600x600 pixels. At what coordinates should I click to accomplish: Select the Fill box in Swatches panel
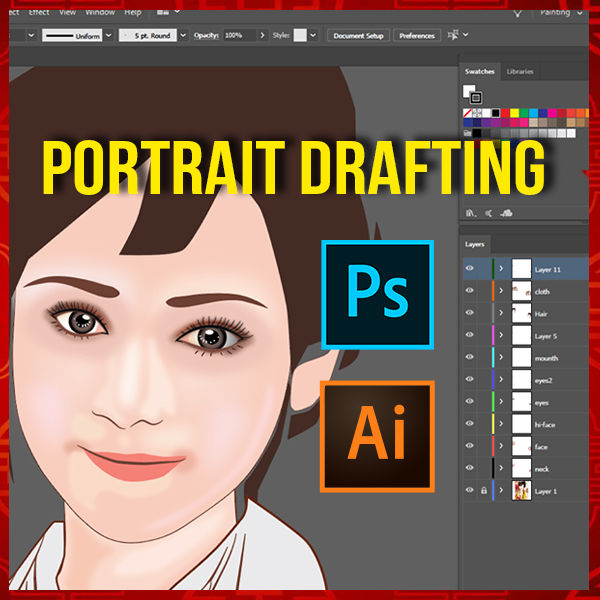(x=469, y=91)
